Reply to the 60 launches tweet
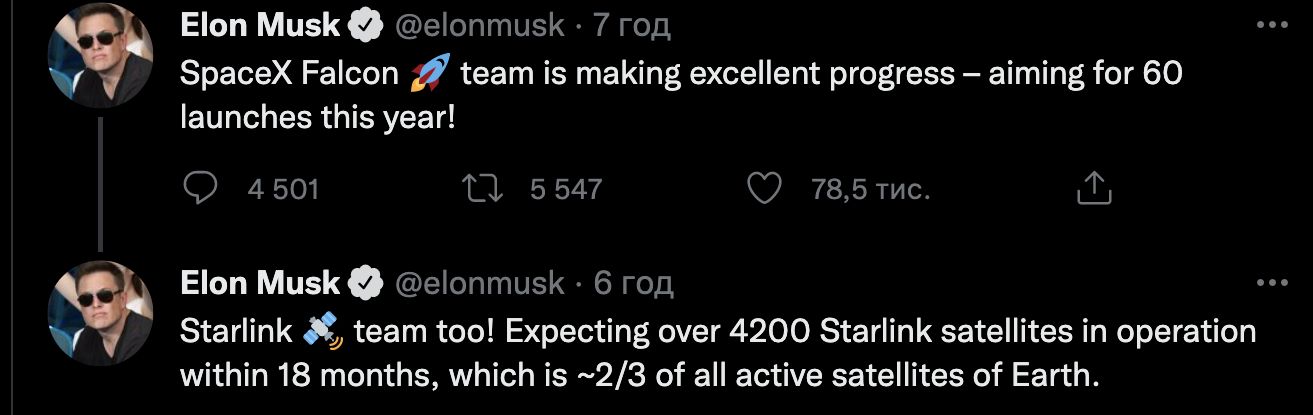 click(204, 188)
